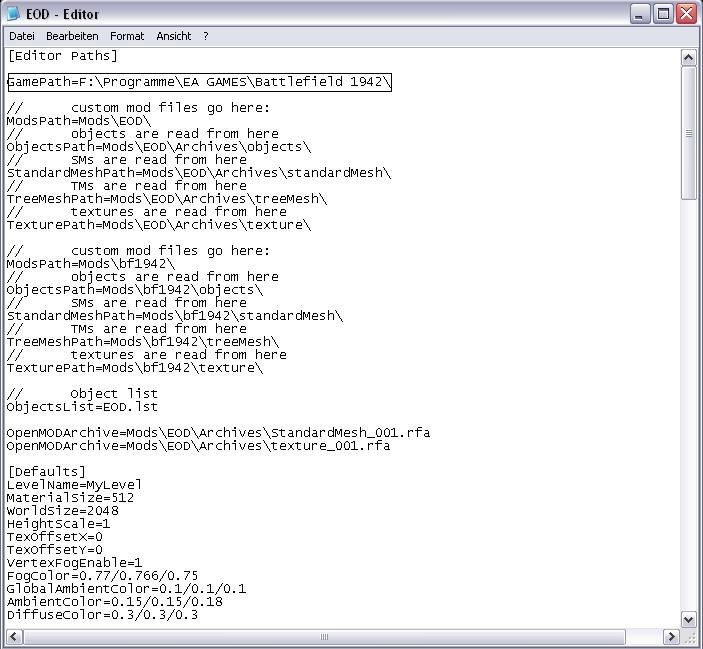Maximize the EOD Editor window
This screenshot has height=649, width=703.
663,14
